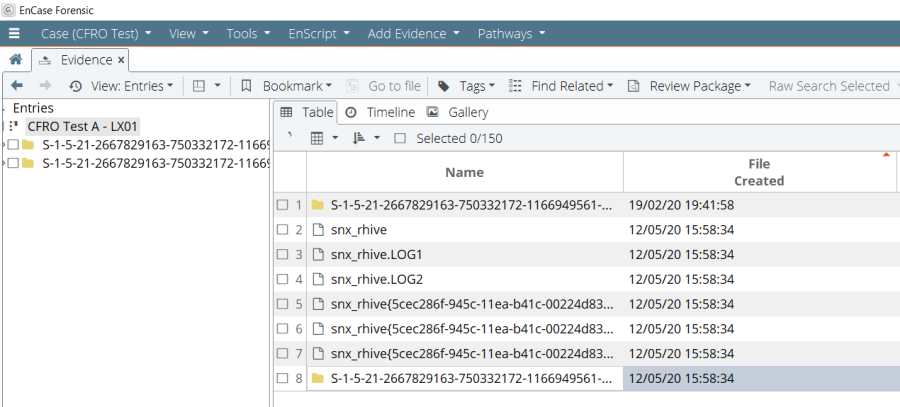Open the EnScript menu
This screenshot has height=407, width=900.
click(318, 34)
